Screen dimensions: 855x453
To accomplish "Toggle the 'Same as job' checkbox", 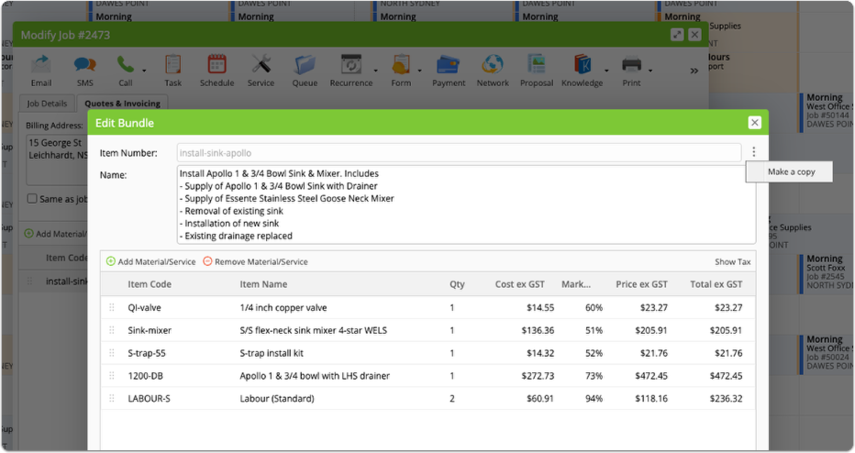I will coord(32,198).
